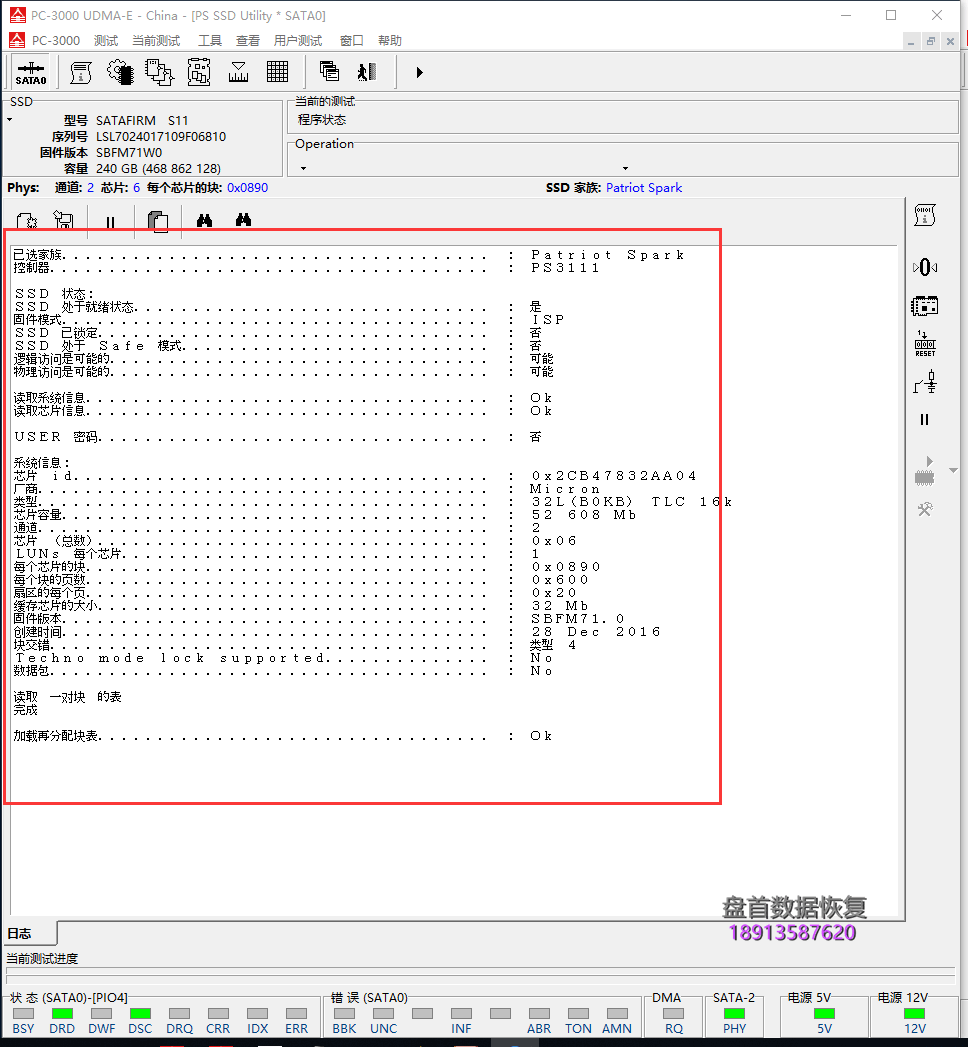Screen dimensions: 968x1047
Task: Open the 工具 menu
Action: coord(210,41)
